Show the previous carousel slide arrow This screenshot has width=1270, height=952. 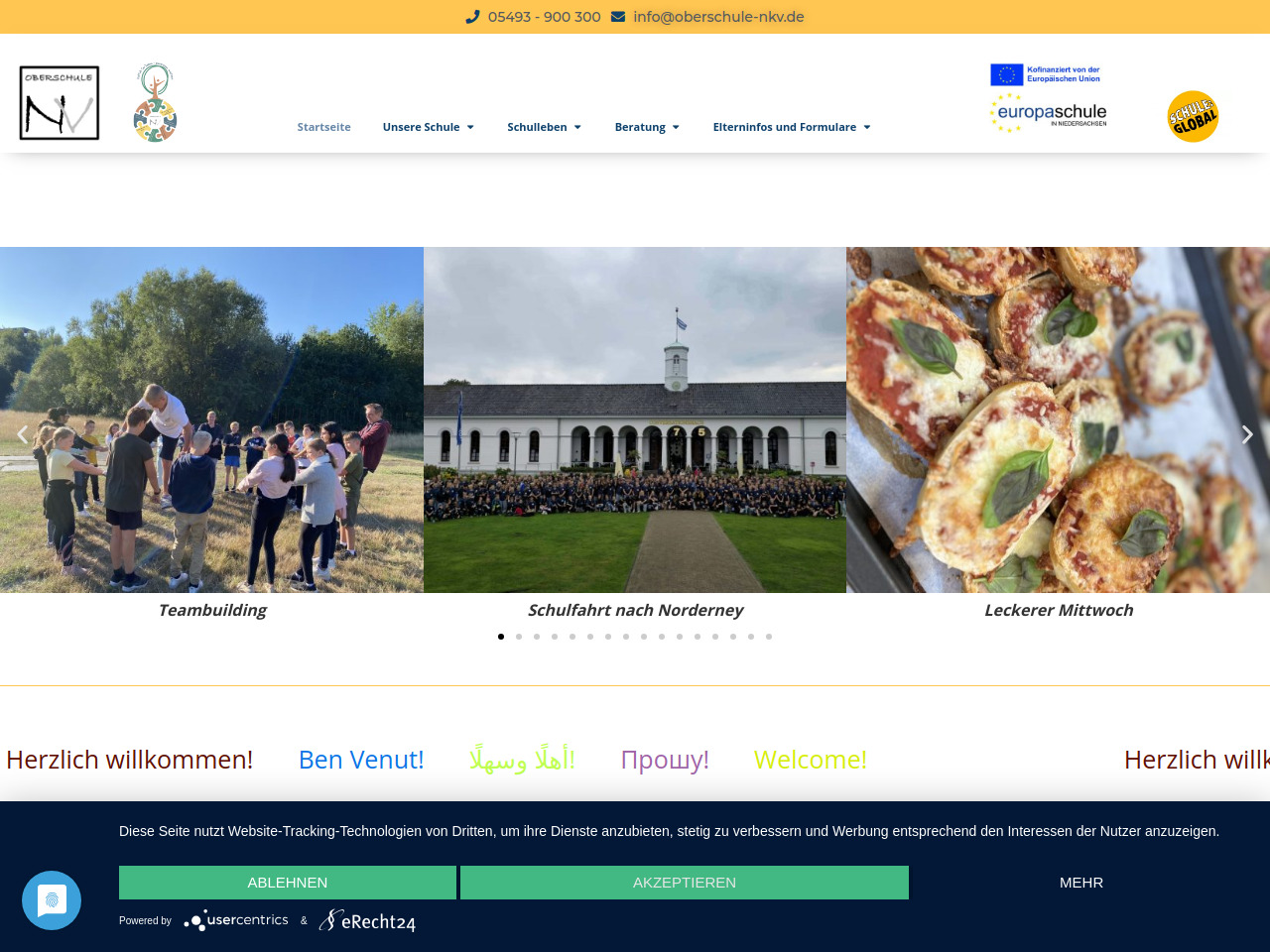pos(22,434)
